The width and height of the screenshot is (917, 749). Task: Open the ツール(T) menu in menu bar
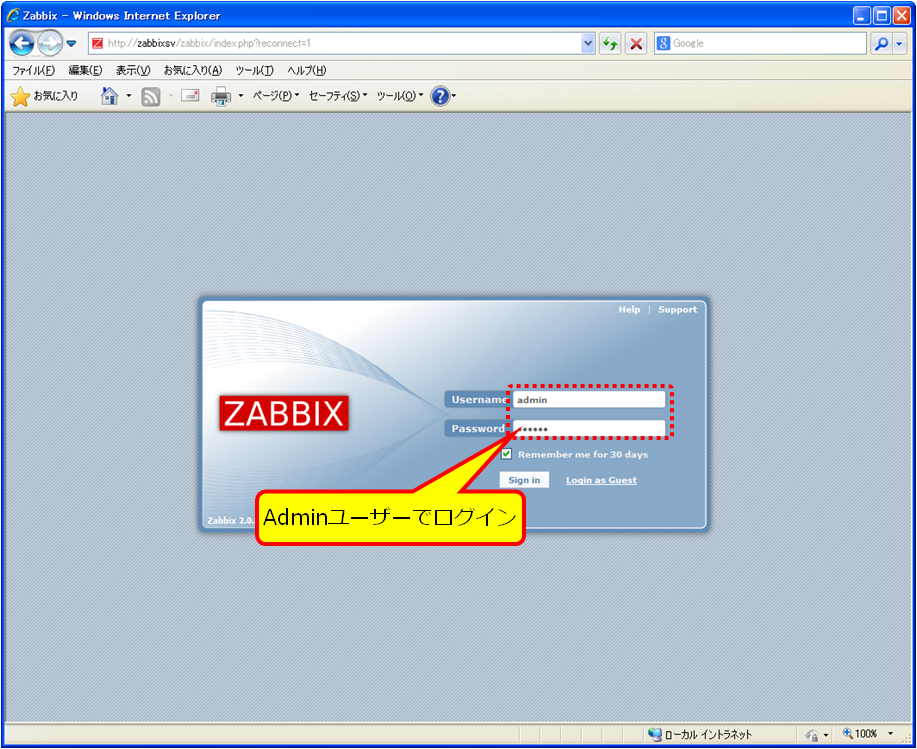254,70
